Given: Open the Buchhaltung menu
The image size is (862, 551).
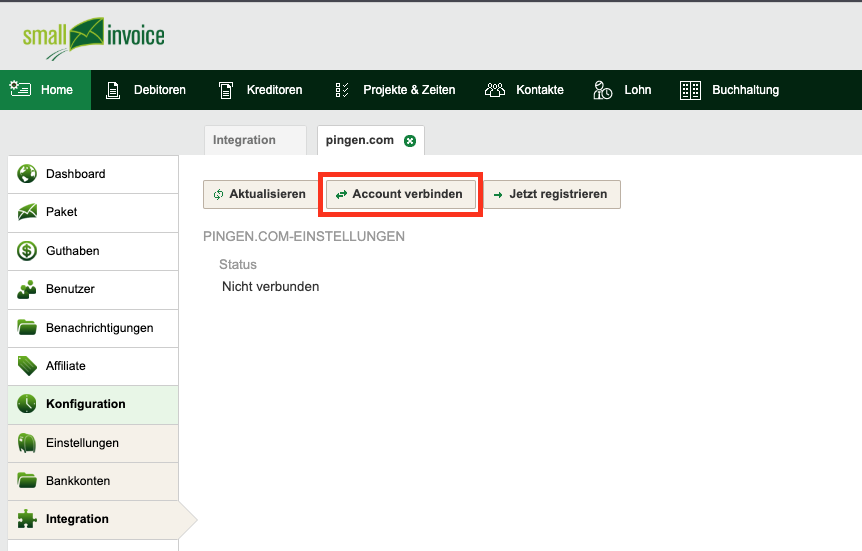Looking at the screenshot, I should click(x=745, y=90).
